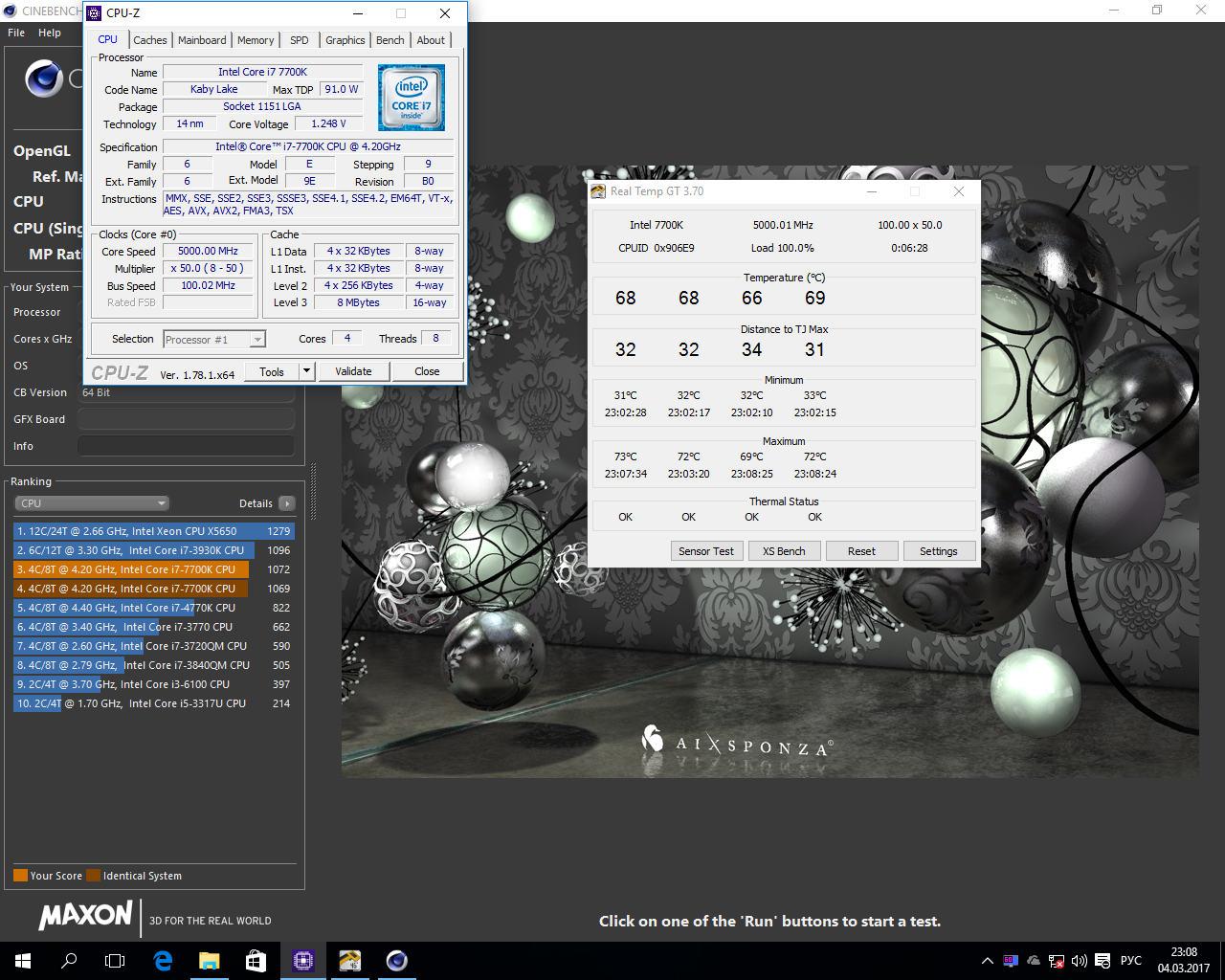Show the About tab in CPU-Z

(x=431, y=40)
